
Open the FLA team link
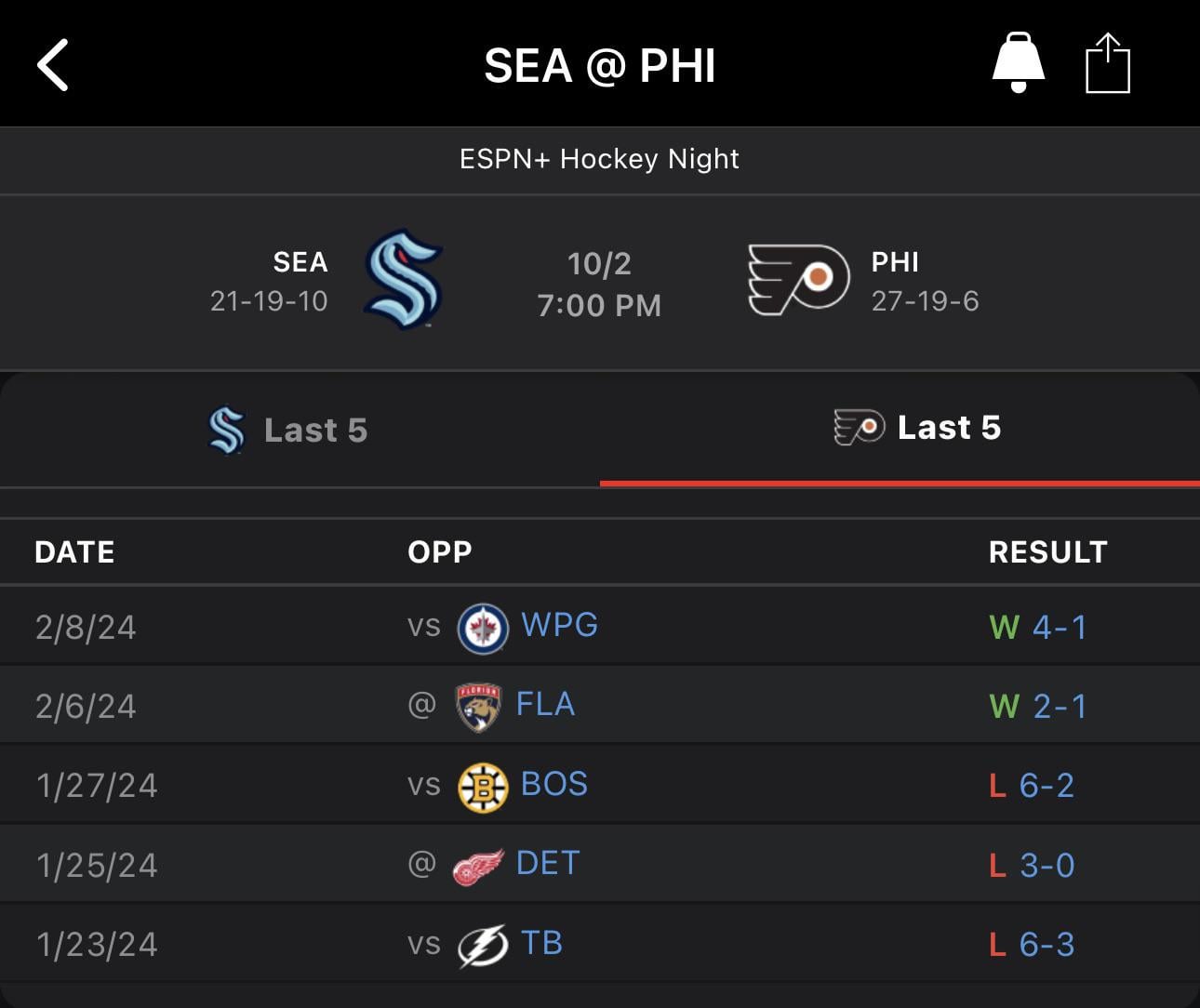point(545,704)
